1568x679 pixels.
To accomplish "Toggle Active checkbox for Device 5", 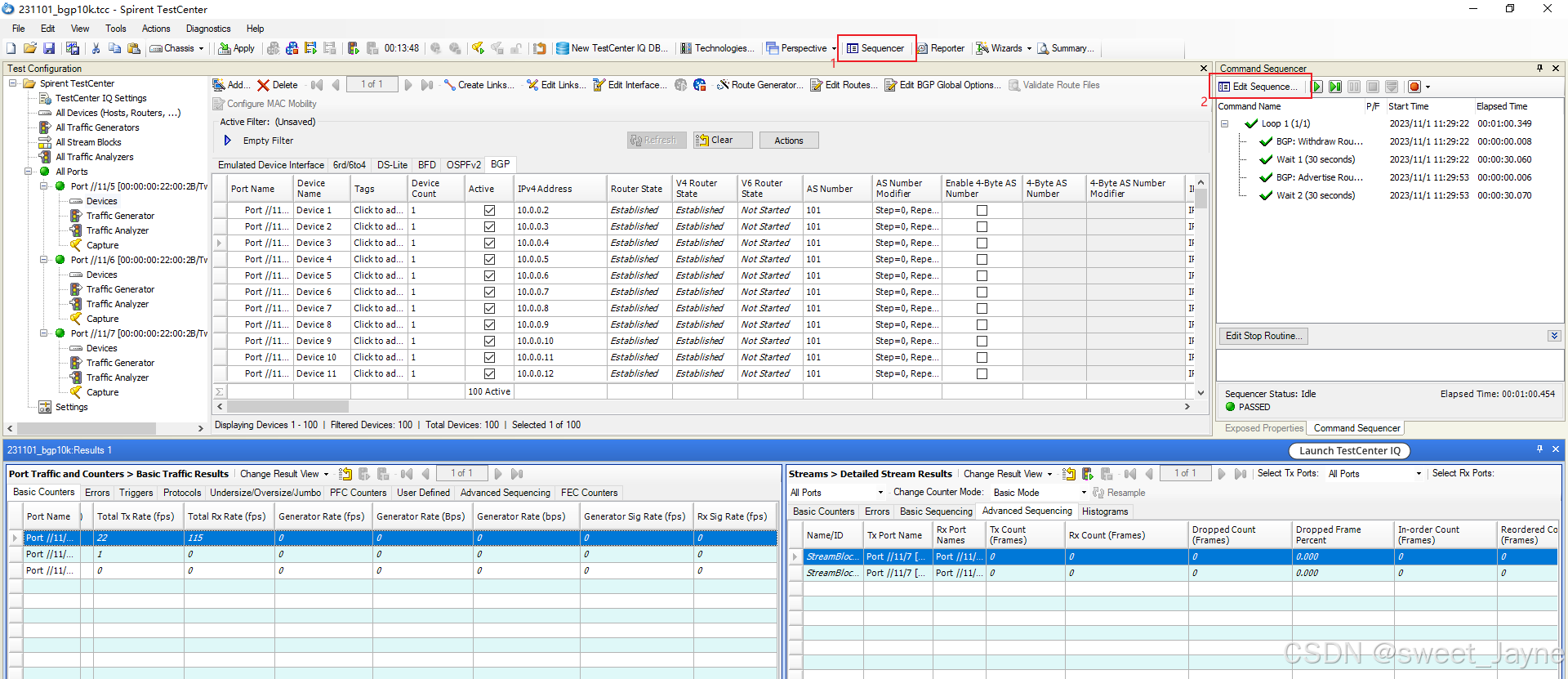I will 489,275.
